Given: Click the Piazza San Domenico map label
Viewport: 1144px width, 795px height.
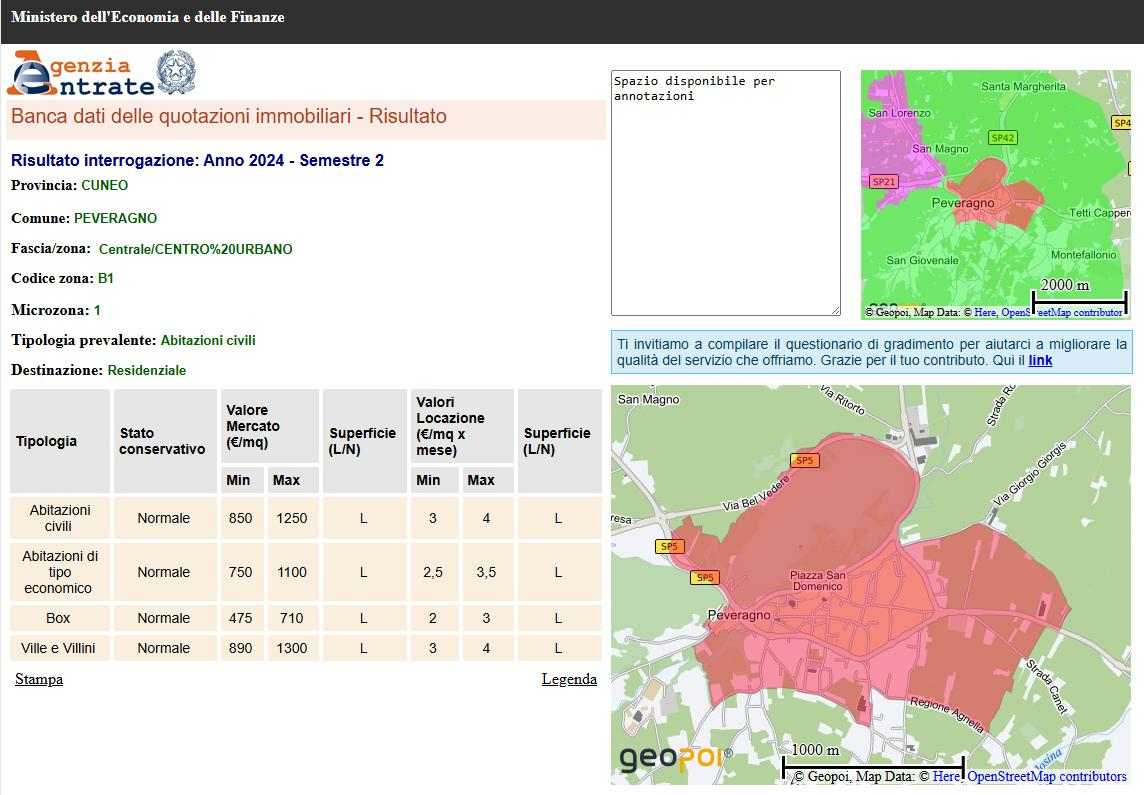Looking at the screenshot, I should pos(818,581).
